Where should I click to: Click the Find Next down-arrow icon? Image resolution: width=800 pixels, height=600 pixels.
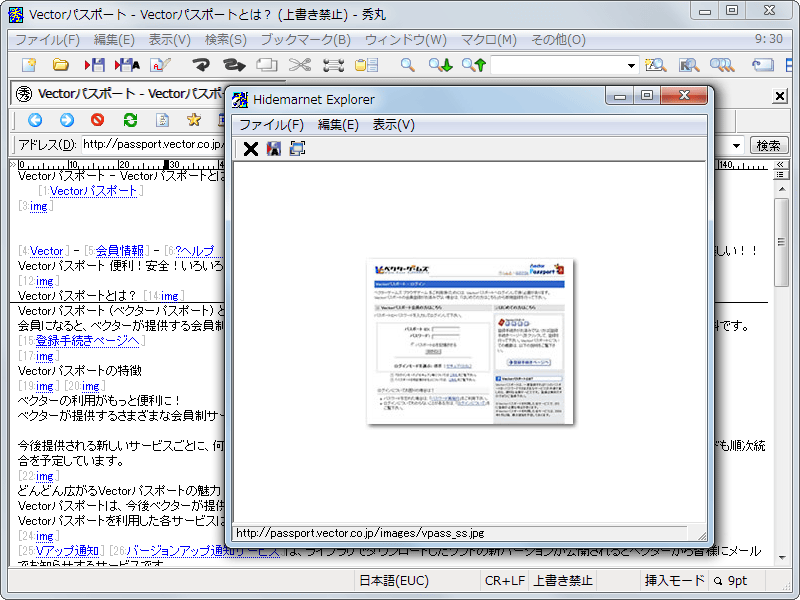point(440,65)
